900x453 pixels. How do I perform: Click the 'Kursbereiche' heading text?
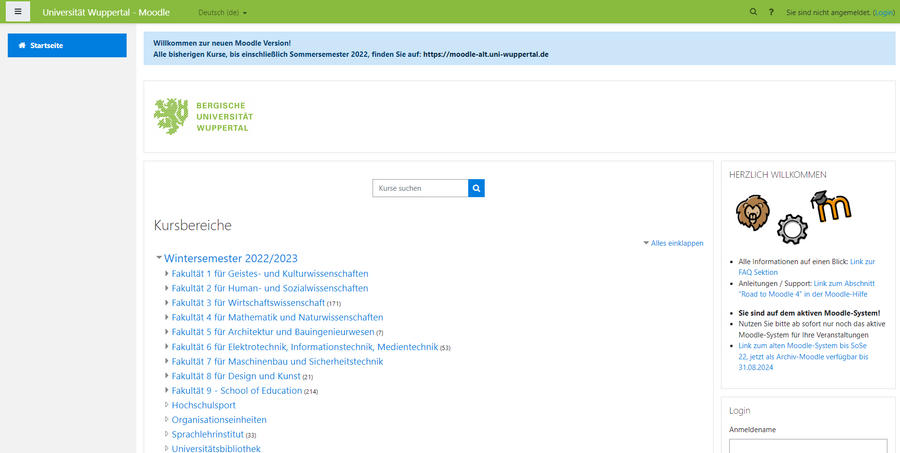point(193,226)
